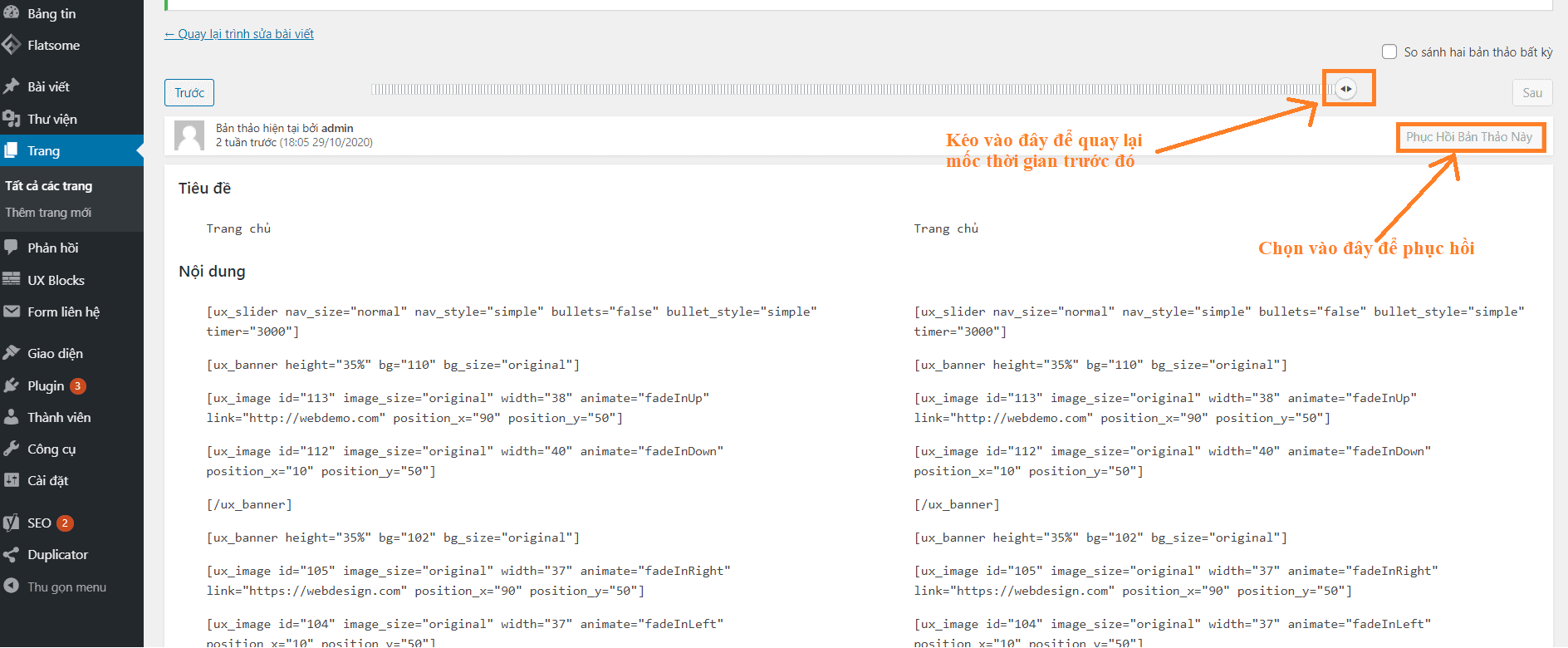Click the Trước revision button

[x=189, y=93]
